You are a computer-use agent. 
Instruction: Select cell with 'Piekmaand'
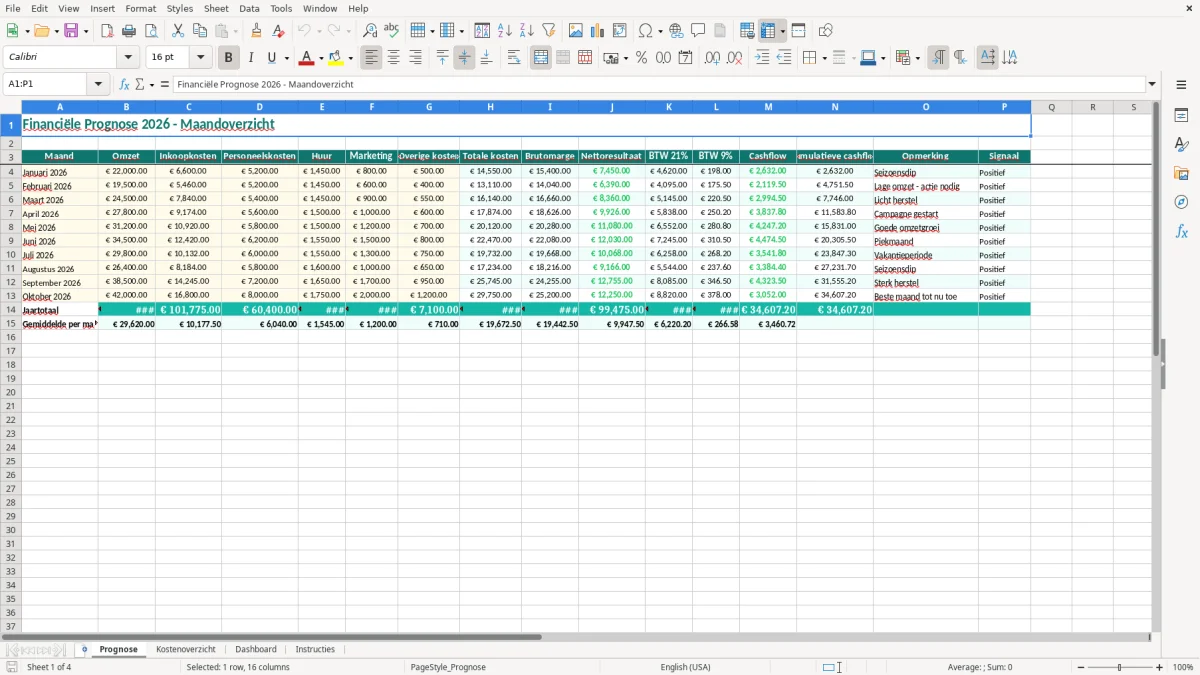(x=925, y=241)
